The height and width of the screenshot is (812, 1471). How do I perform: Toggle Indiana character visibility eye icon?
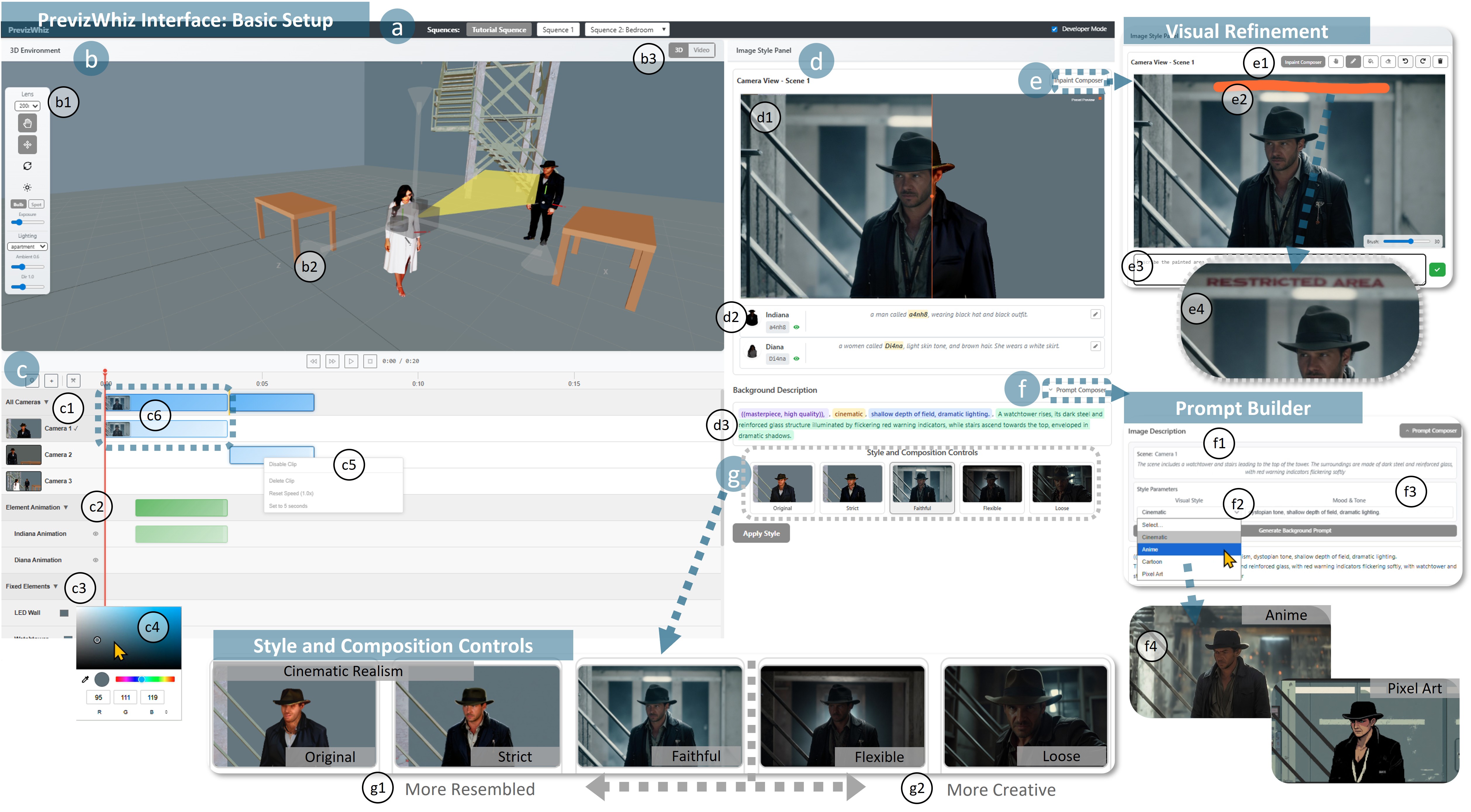pyautogui.click(x=796, y=328)
